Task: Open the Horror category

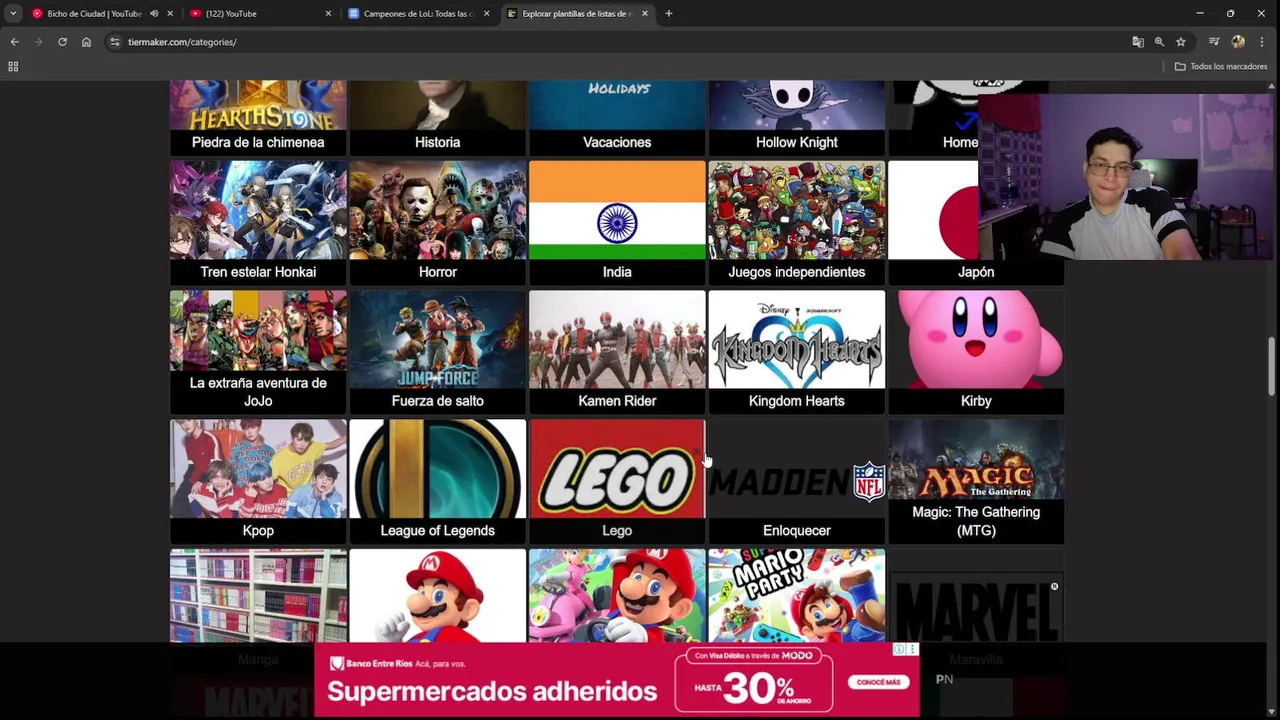Action: (x=437, y=223)
